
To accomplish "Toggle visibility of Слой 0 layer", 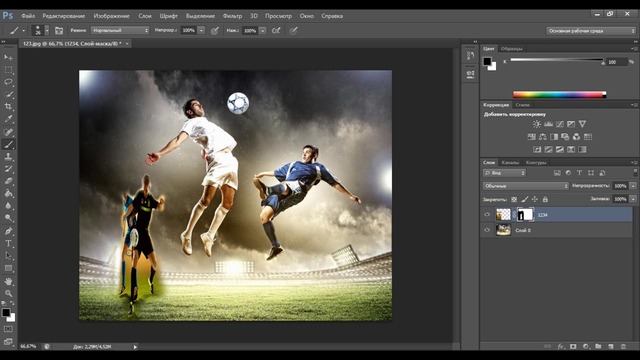I will coord(487,230).
